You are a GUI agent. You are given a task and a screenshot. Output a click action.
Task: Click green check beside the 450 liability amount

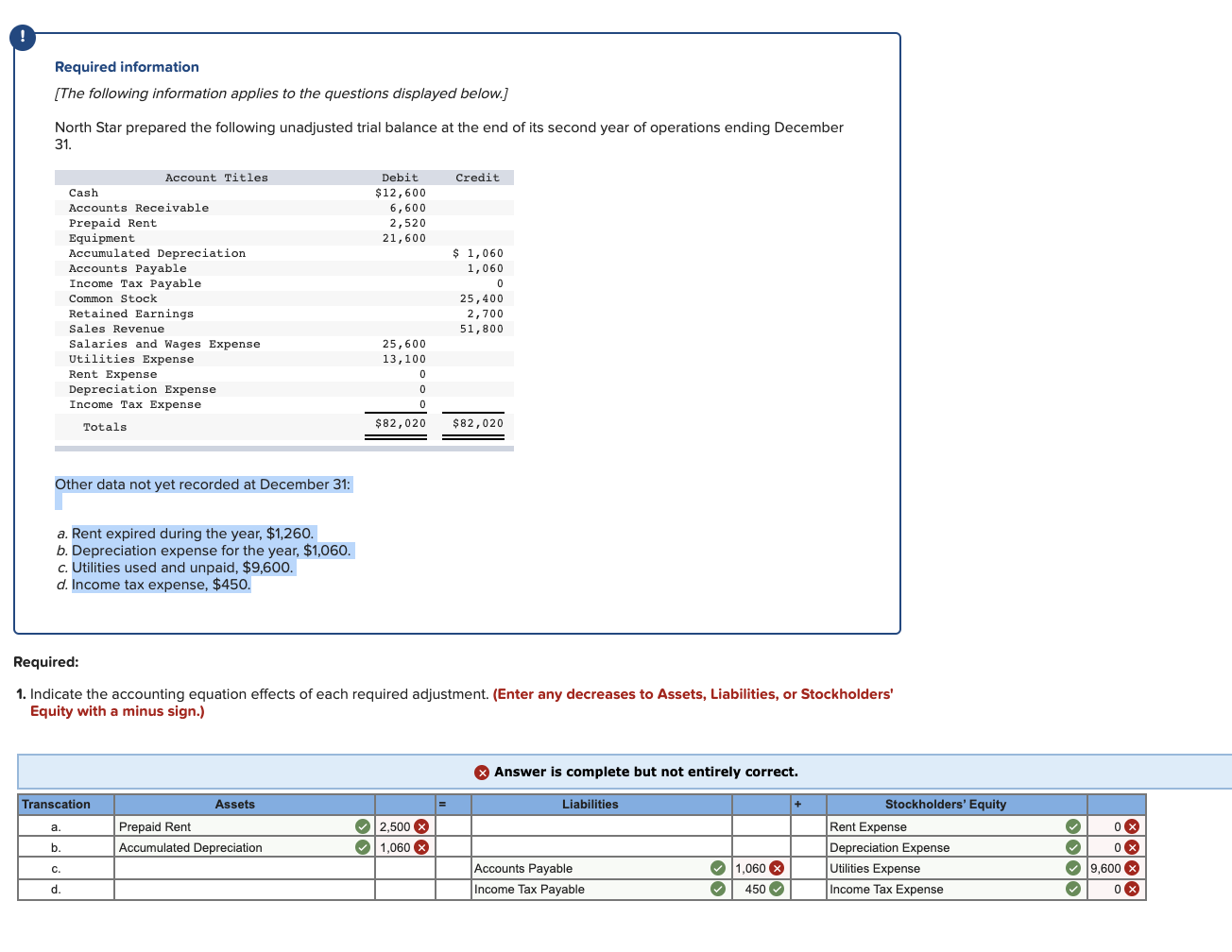click(x=777, y=889)
